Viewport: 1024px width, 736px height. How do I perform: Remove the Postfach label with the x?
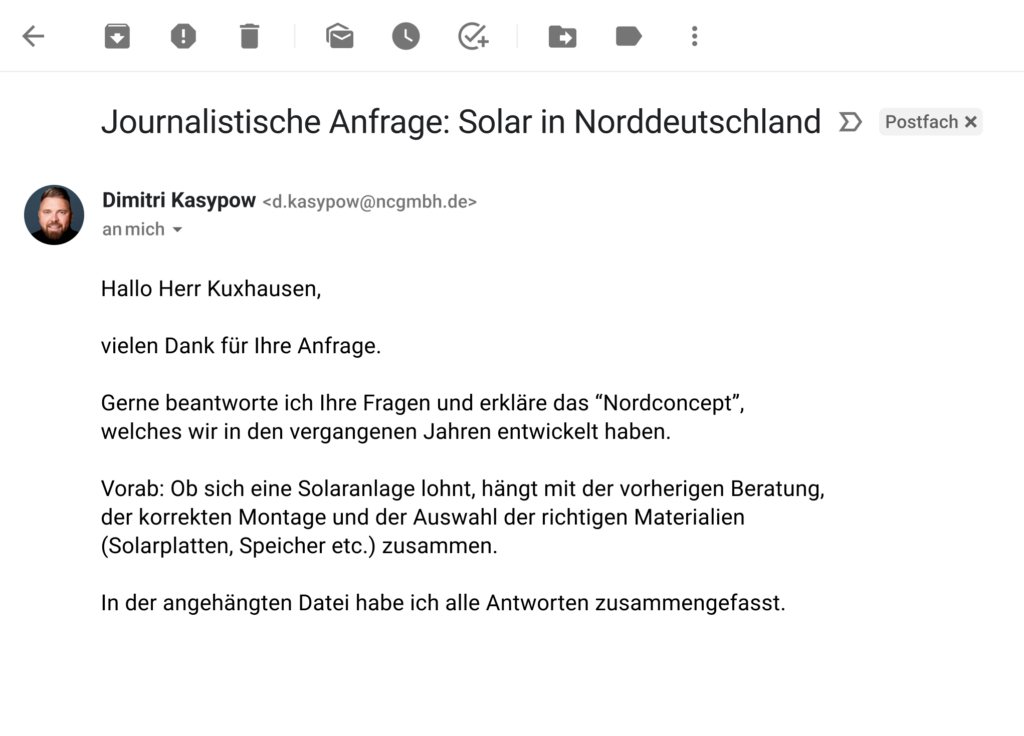pyautogui.click(x=970, y=122)
